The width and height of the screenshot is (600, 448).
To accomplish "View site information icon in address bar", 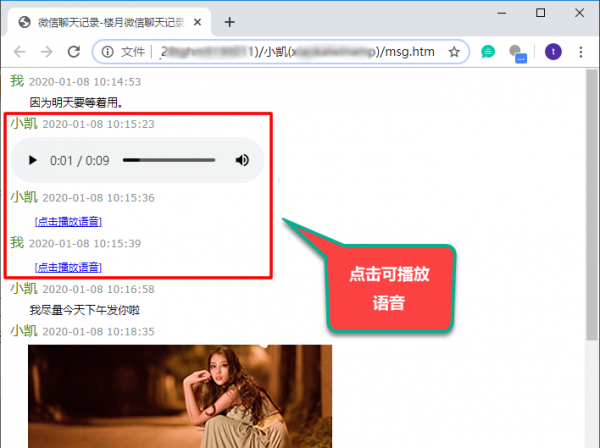I will pos(106,52).
